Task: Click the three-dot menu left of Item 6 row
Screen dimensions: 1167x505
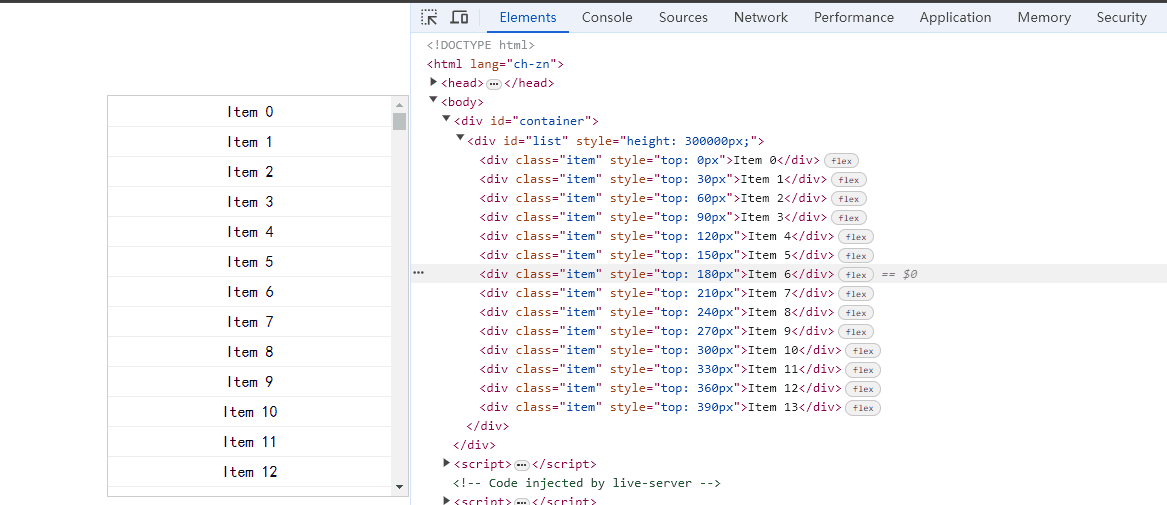Action: pos(418,274)
